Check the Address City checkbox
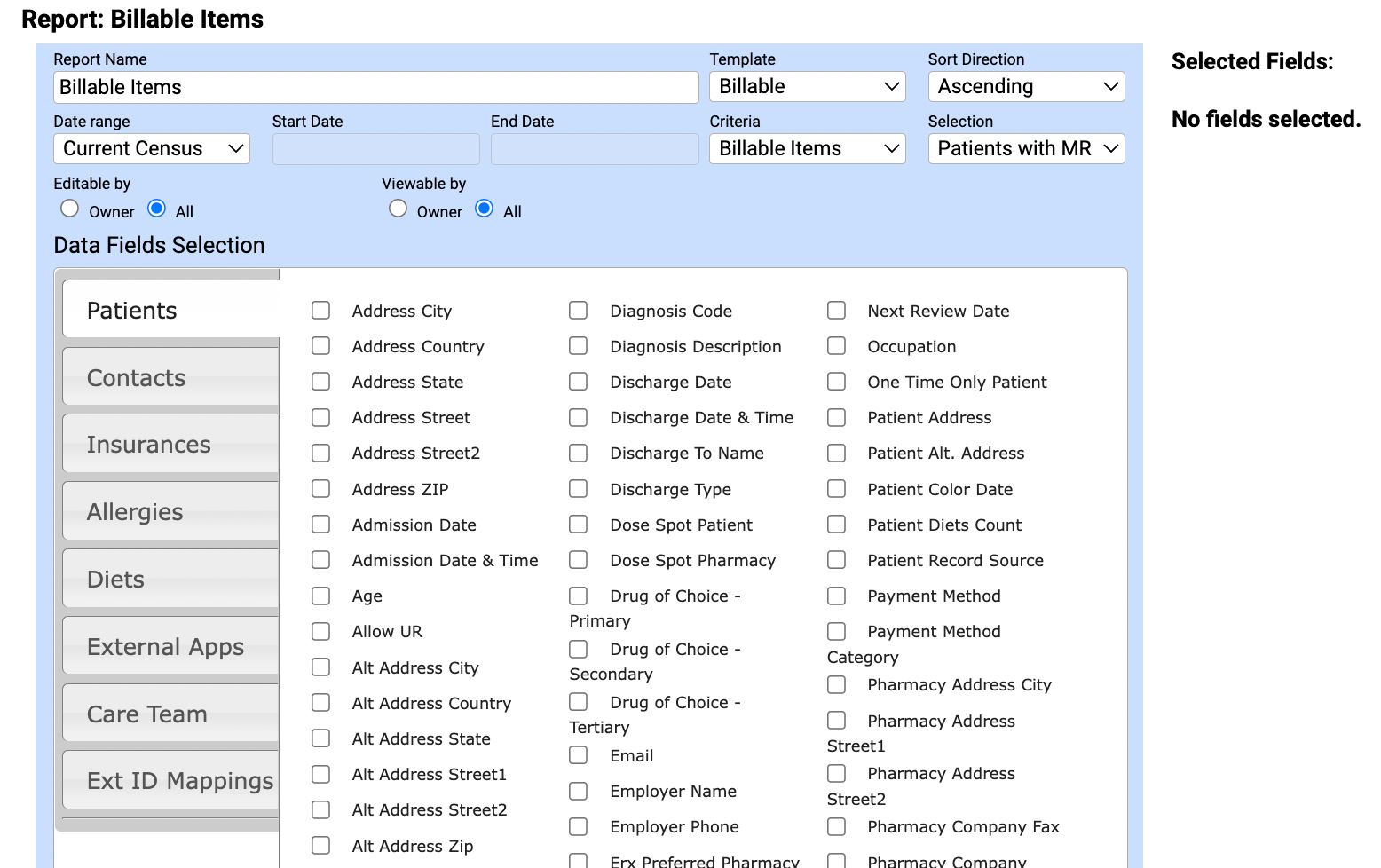Screen dimensions: 1381x868 [320, 311]
